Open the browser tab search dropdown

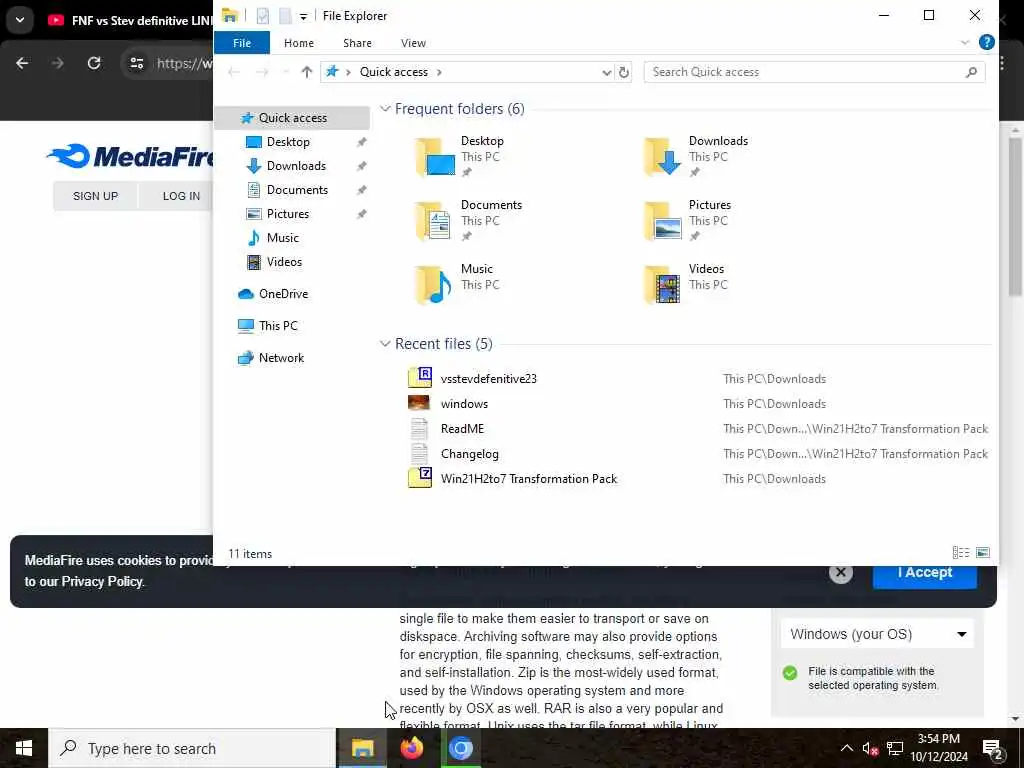pyautogui.click(x=20, y=20)
